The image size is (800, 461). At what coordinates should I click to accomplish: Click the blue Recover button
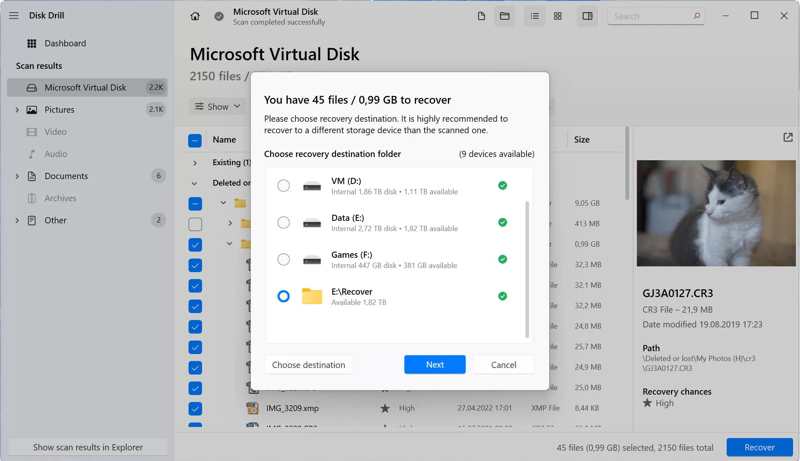[759, 447]
